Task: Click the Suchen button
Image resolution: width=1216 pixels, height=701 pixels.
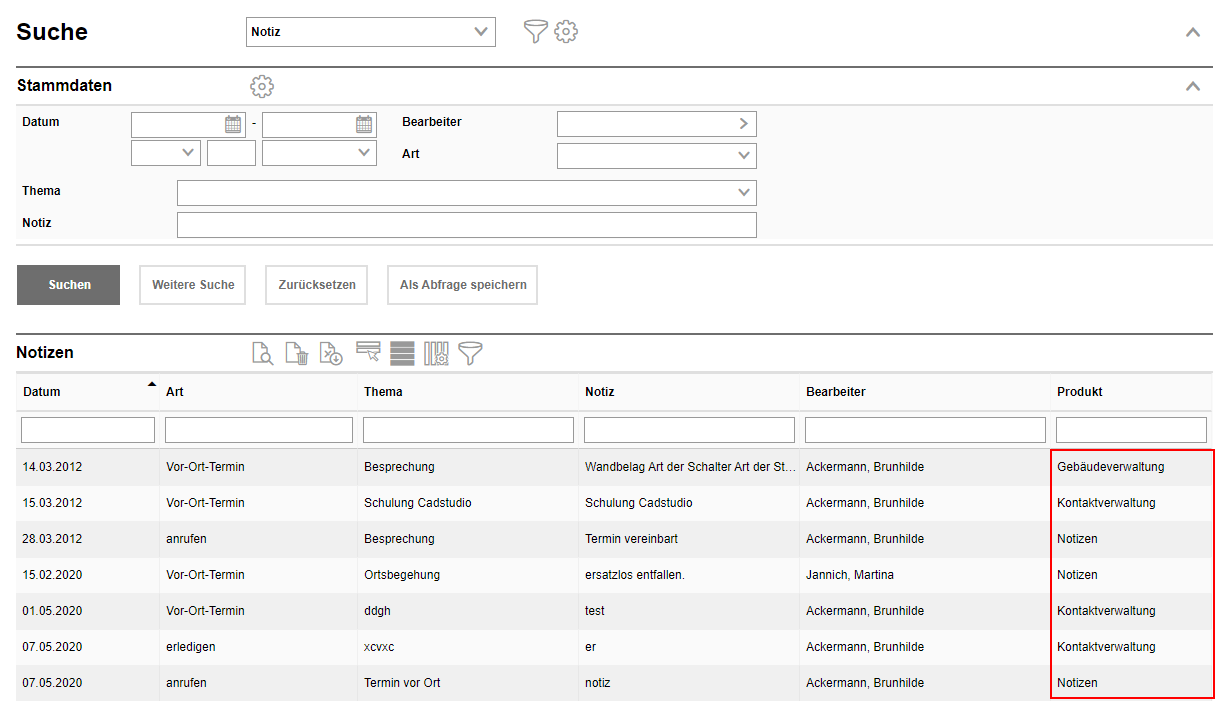Action: (x=69, y=285)
